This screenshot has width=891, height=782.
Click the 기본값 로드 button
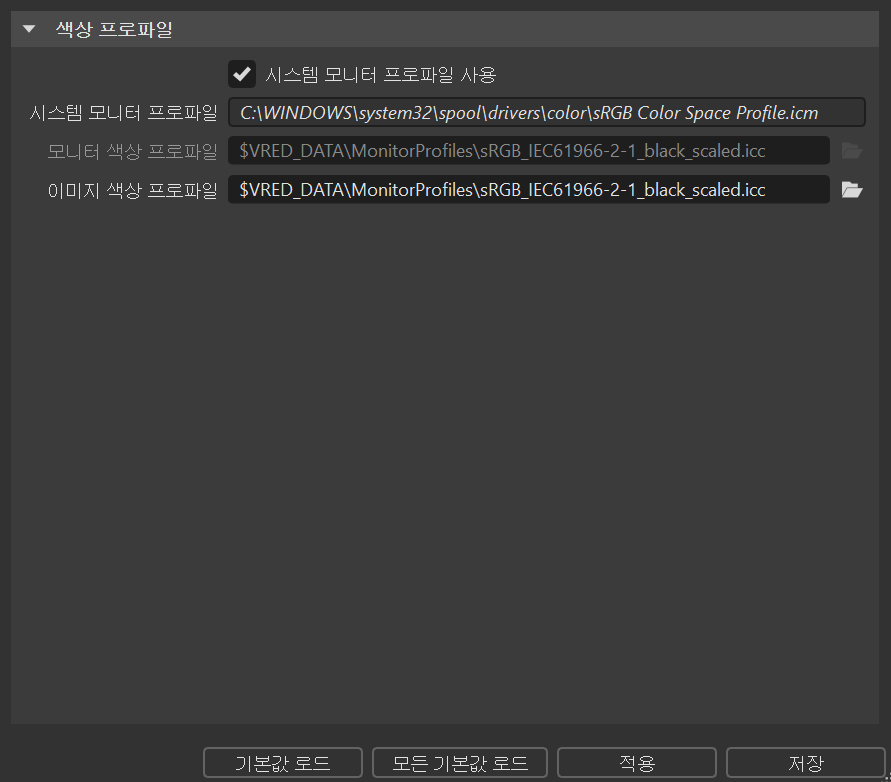click(283, 763)
